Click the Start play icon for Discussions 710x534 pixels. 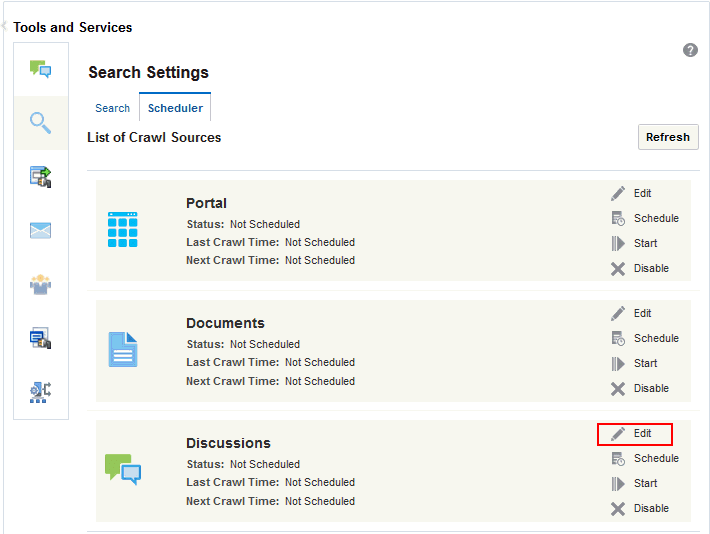[618, 483]
